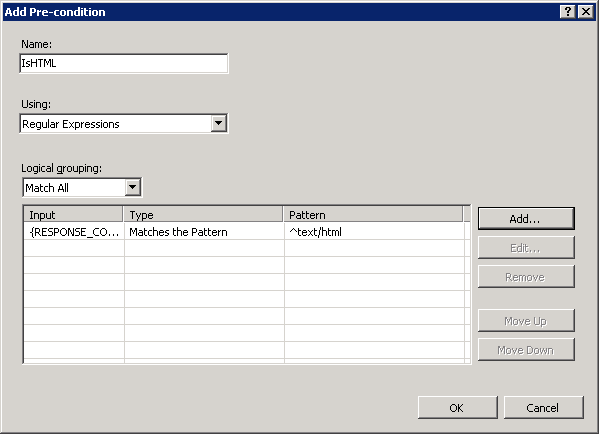
Task: Select the Matches the Pattern cell
Action: 204,232
